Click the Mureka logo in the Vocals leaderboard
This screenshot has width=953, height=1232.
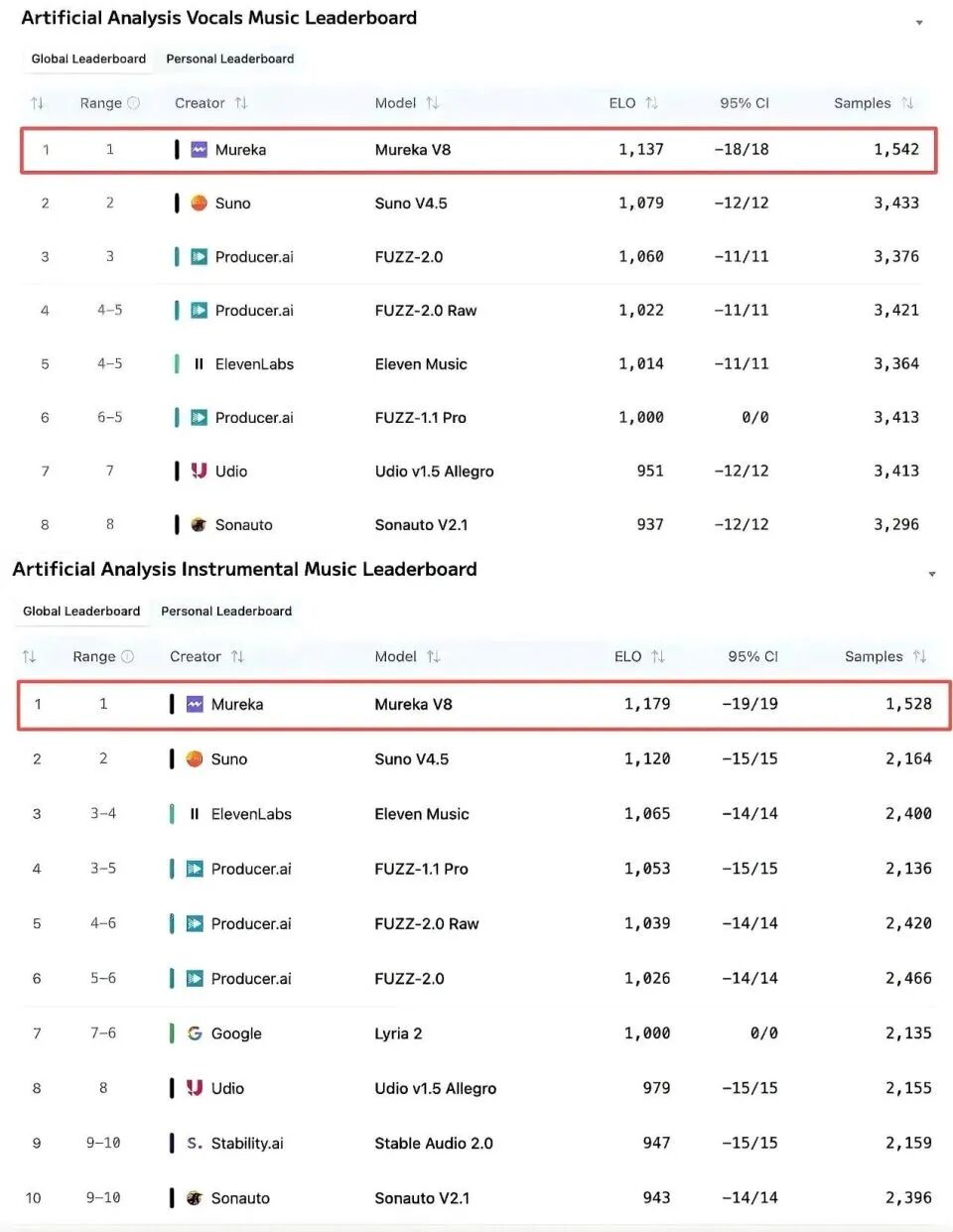click(x=199, y=149)
